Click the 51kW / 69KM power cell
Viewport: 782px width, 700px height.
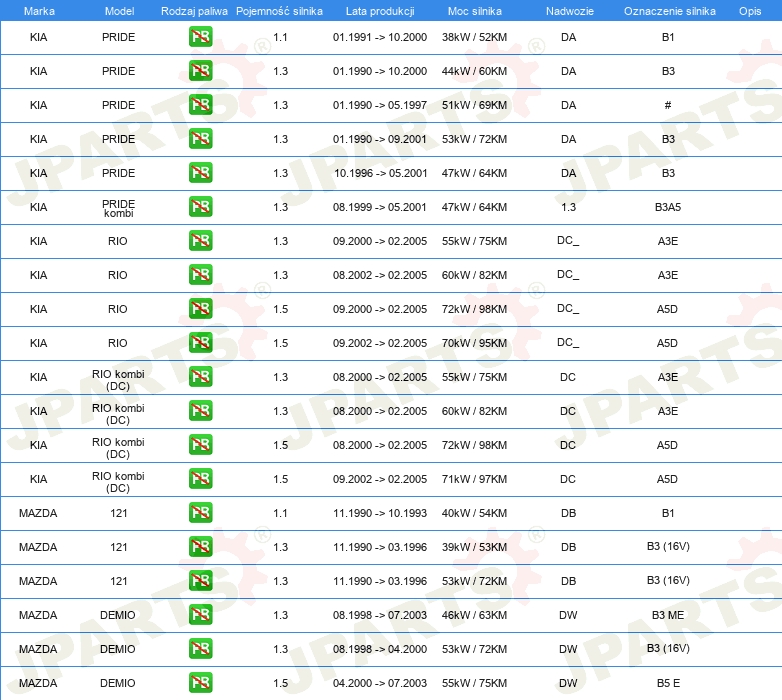pos(474,105)
